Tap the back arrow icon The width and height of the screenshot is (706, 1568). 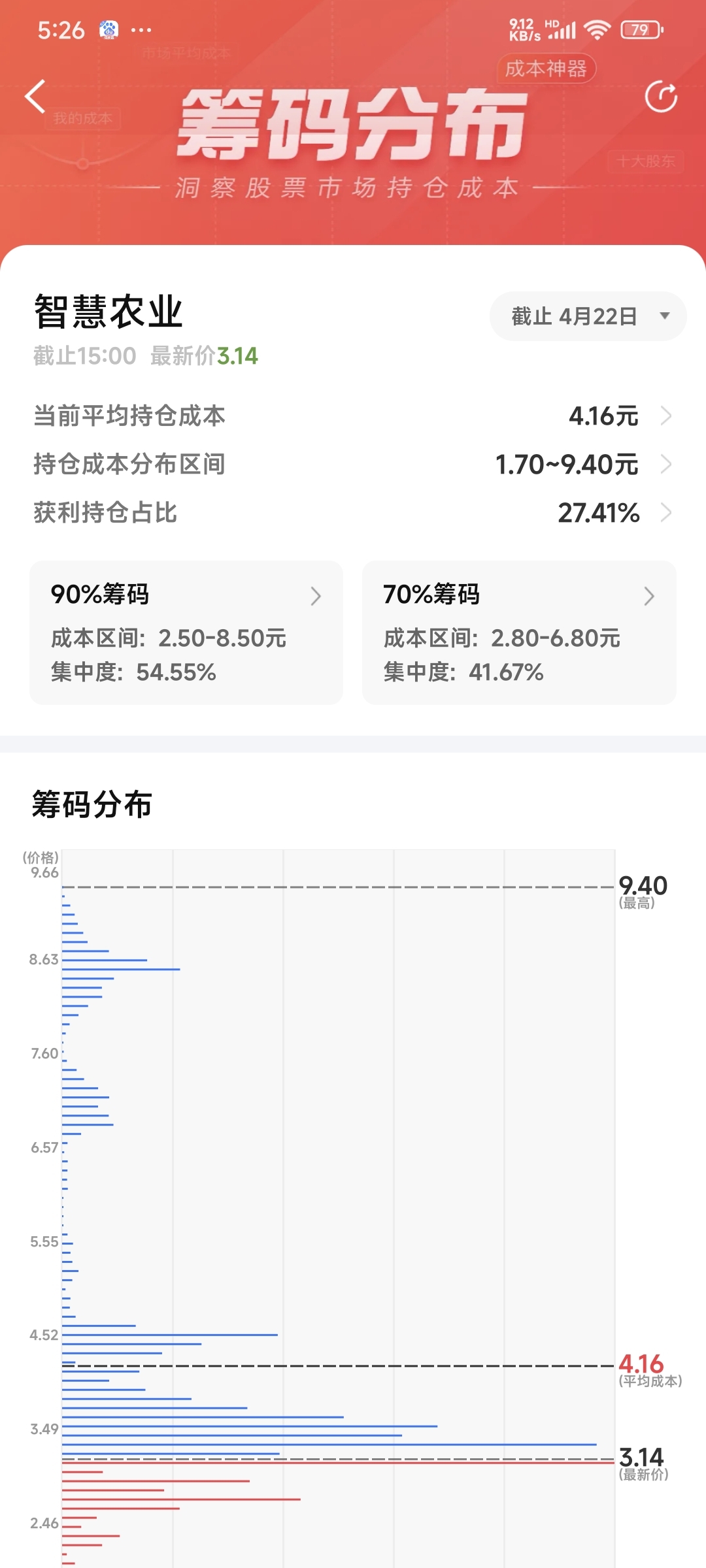36,97
